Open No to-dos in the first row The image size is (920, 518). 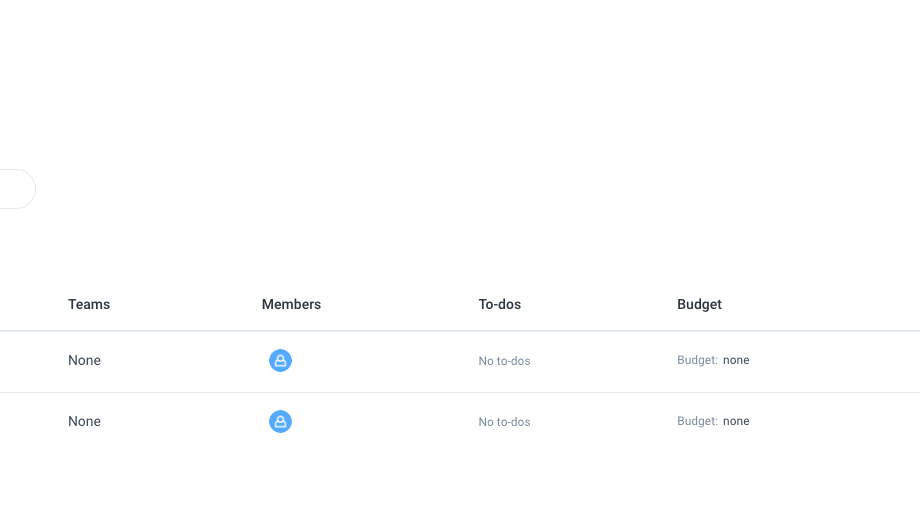[x=504, y=361]
